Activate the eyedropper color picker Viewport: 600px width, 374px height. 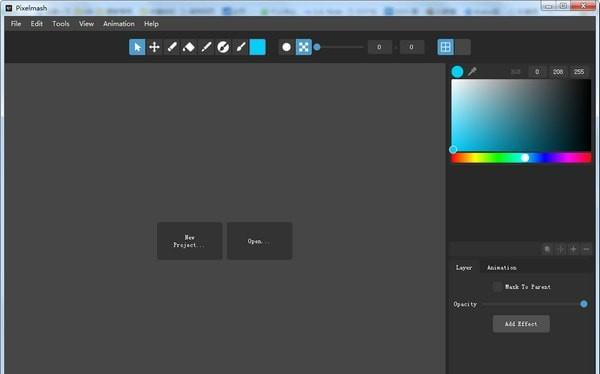tap(472, 72)
